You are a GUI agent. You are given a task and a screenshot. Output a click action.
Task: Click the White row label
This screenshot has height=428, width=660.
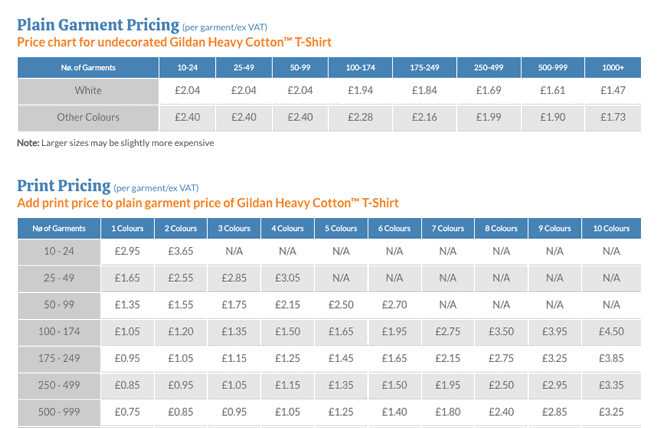click(88, 90)
